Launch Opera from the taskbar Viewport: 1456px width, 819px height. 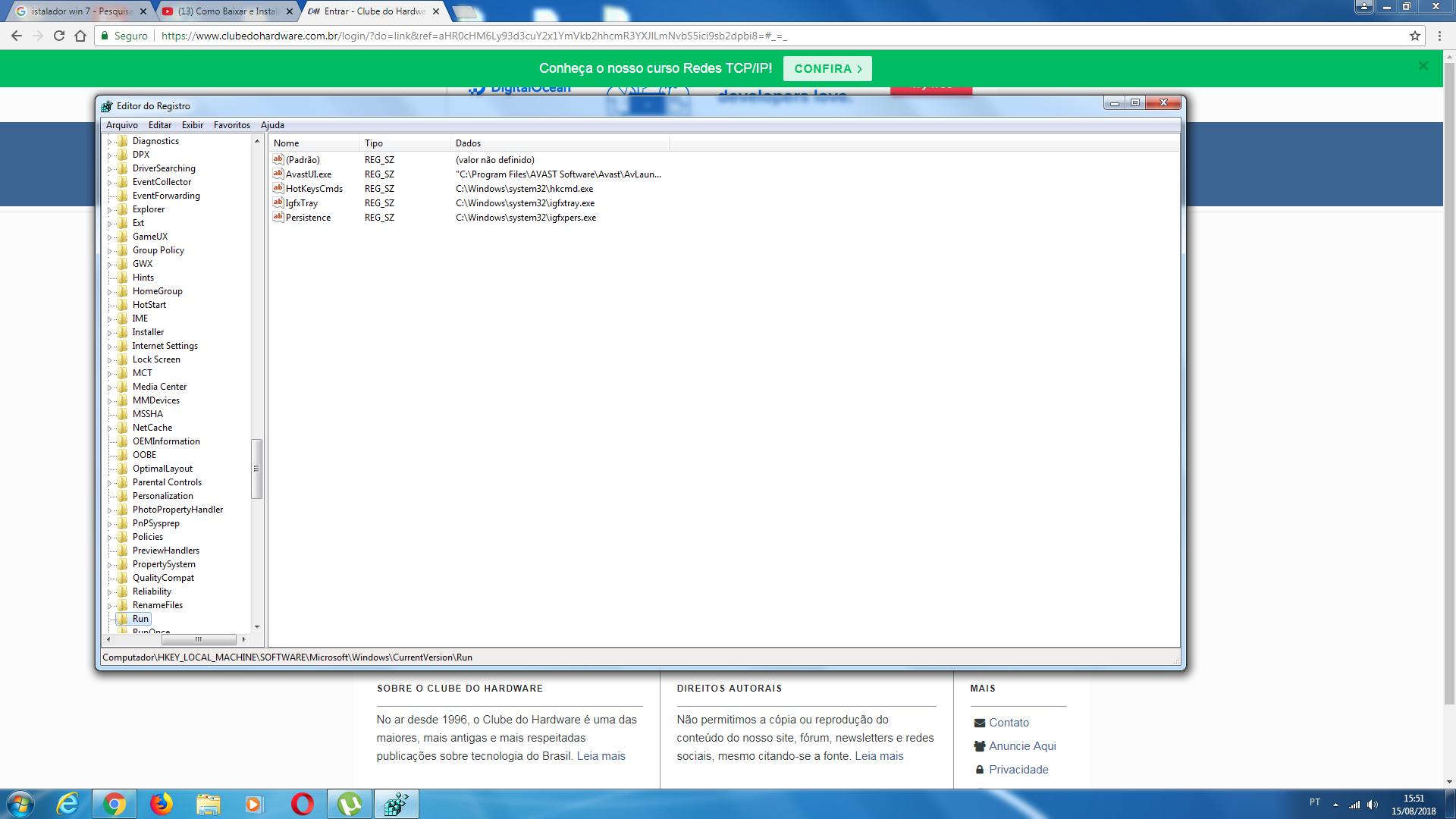(x=302, y=804)
